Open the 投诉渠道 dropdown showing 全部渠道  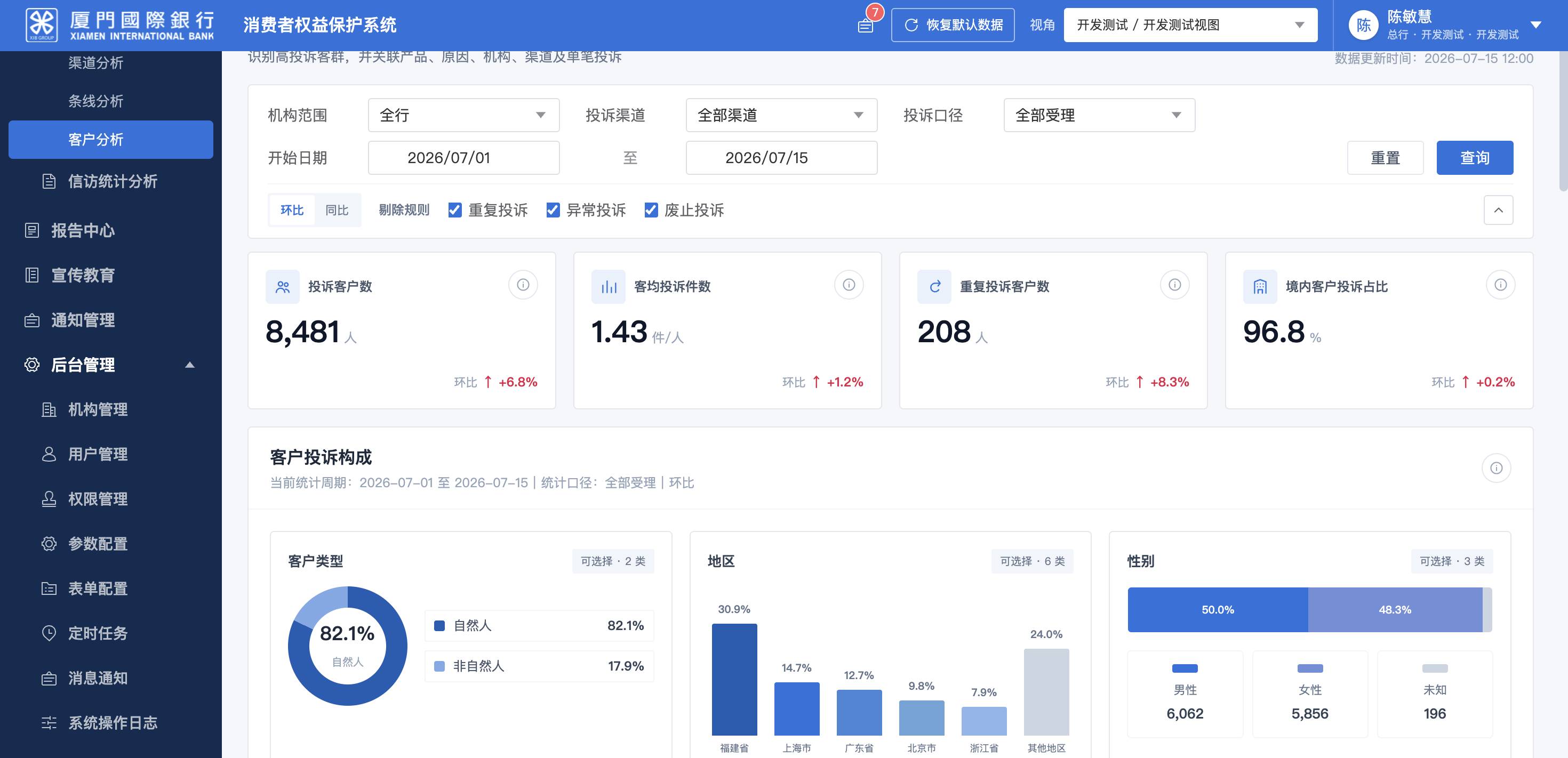(x=781, y=115)
